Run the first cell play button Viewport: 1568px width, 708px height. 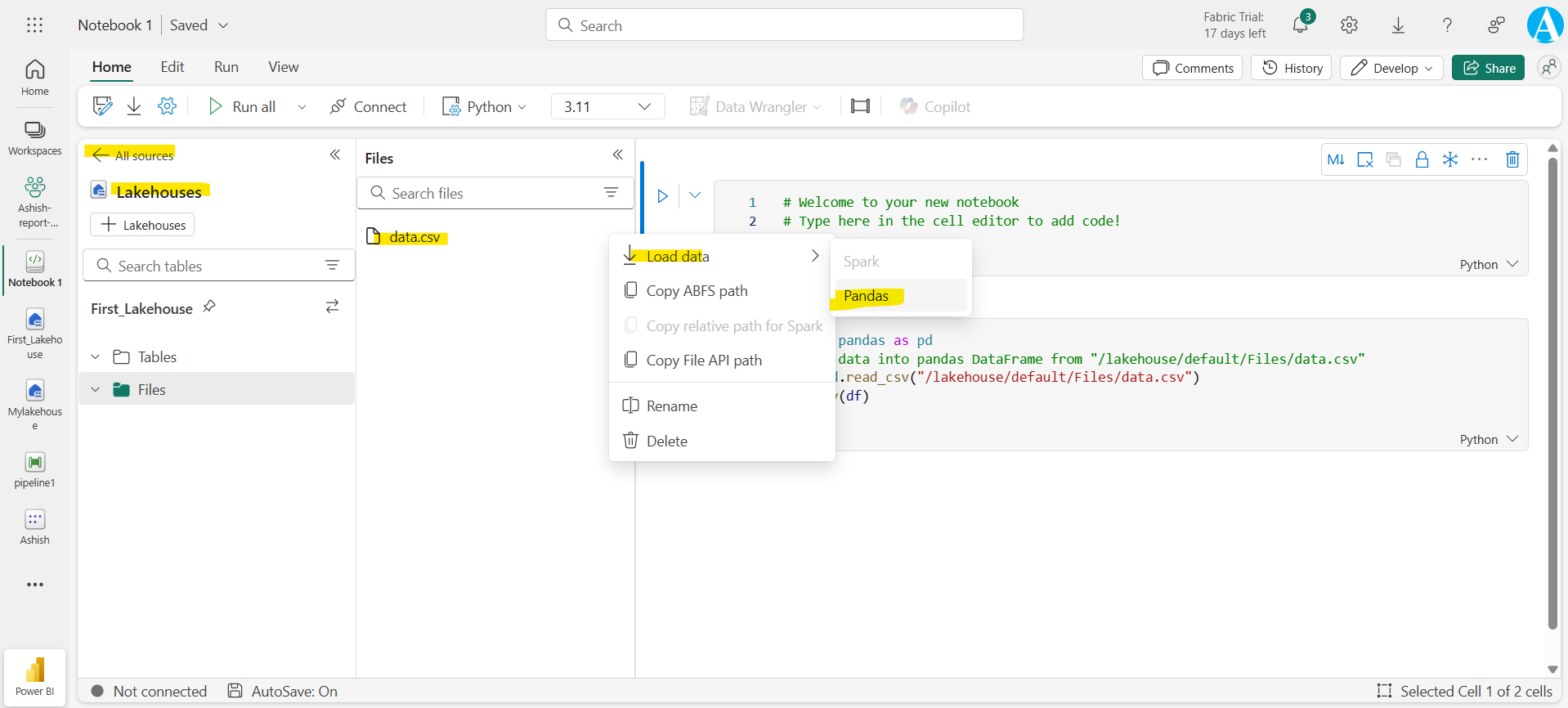tap(662, 196)
